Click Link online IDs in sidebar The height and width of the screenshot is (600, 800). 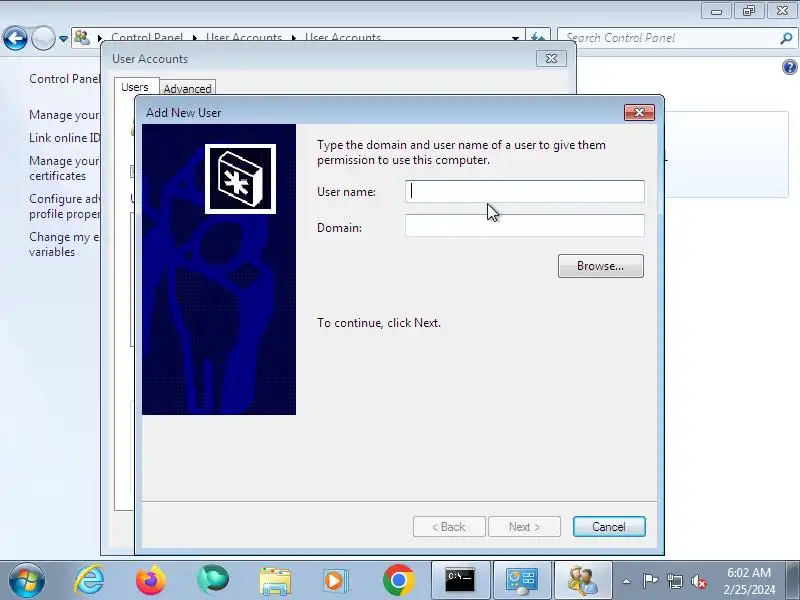64,138
